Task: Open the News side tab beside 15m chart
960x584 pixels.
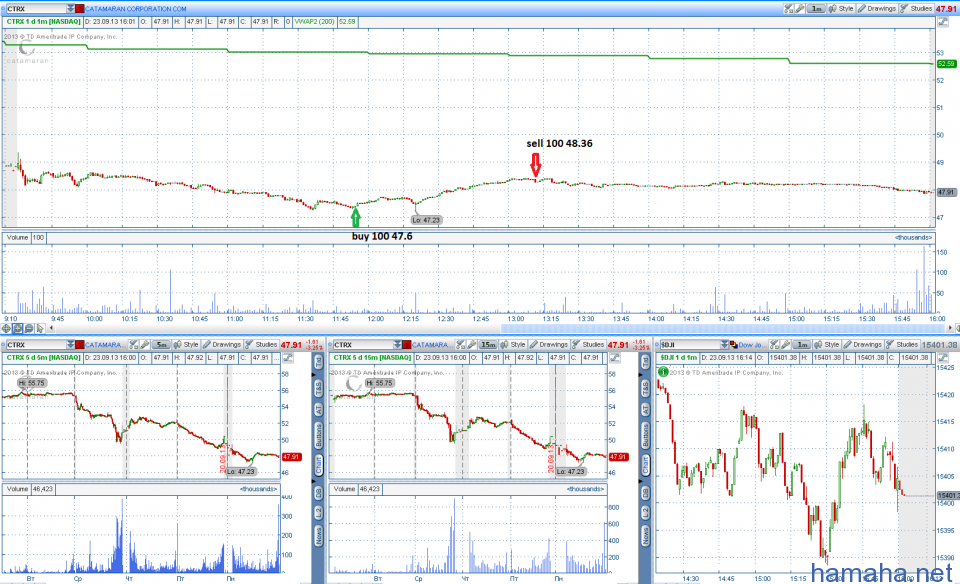Action: click(x=645, y=536)
